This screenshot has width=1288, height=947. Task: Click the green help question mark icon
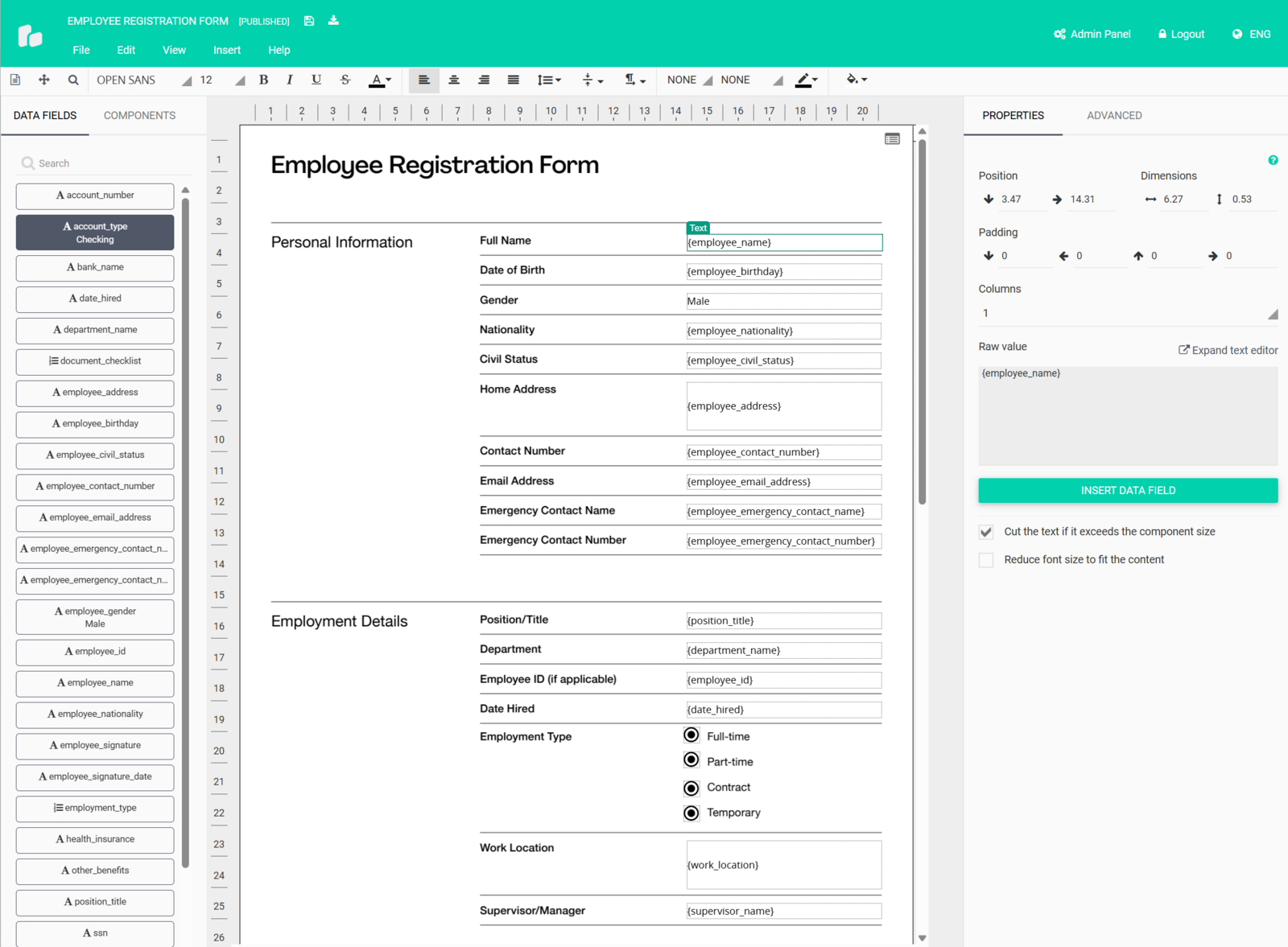1273,160
